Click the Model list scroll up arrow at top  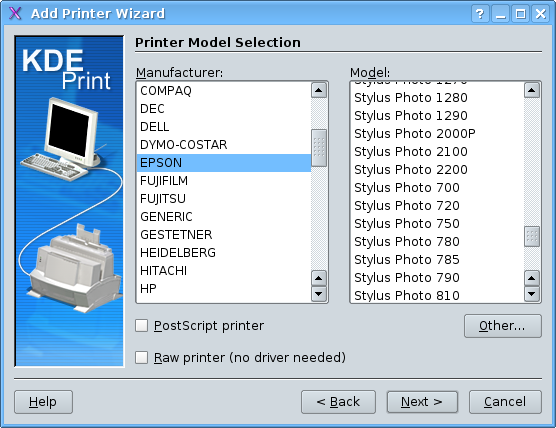click(x=532, y=90)
